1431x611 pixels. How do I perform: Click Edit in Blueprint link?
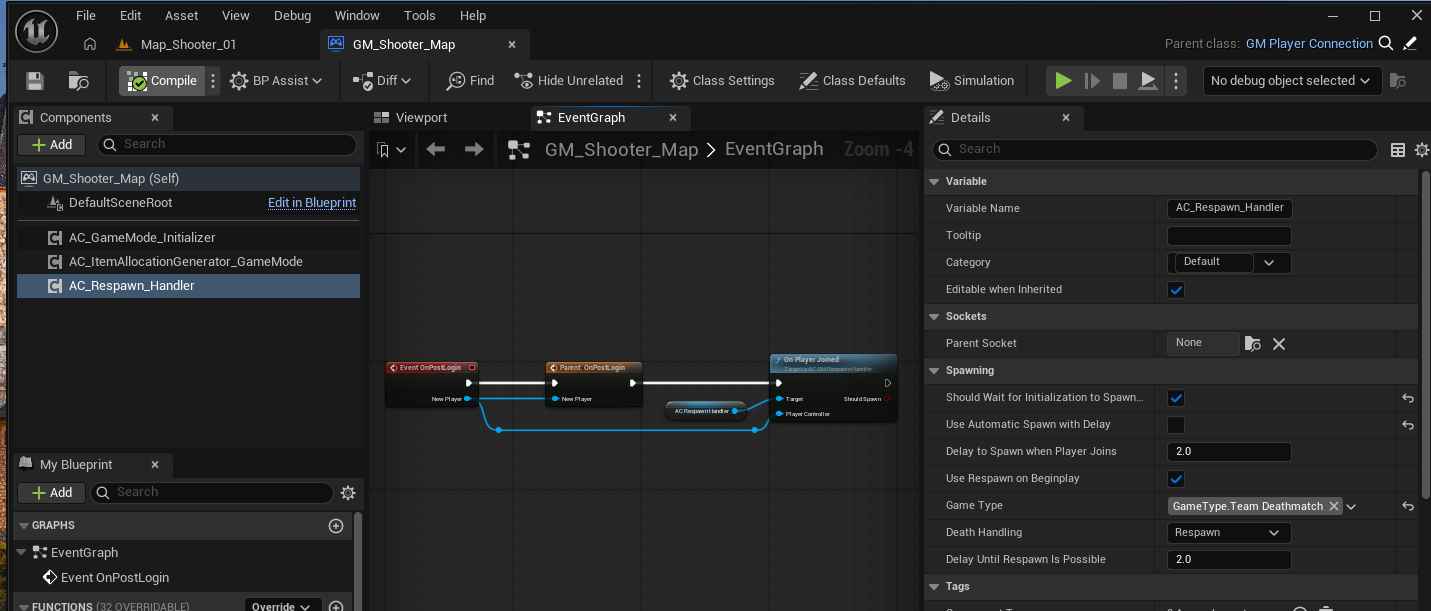(312, 203)
